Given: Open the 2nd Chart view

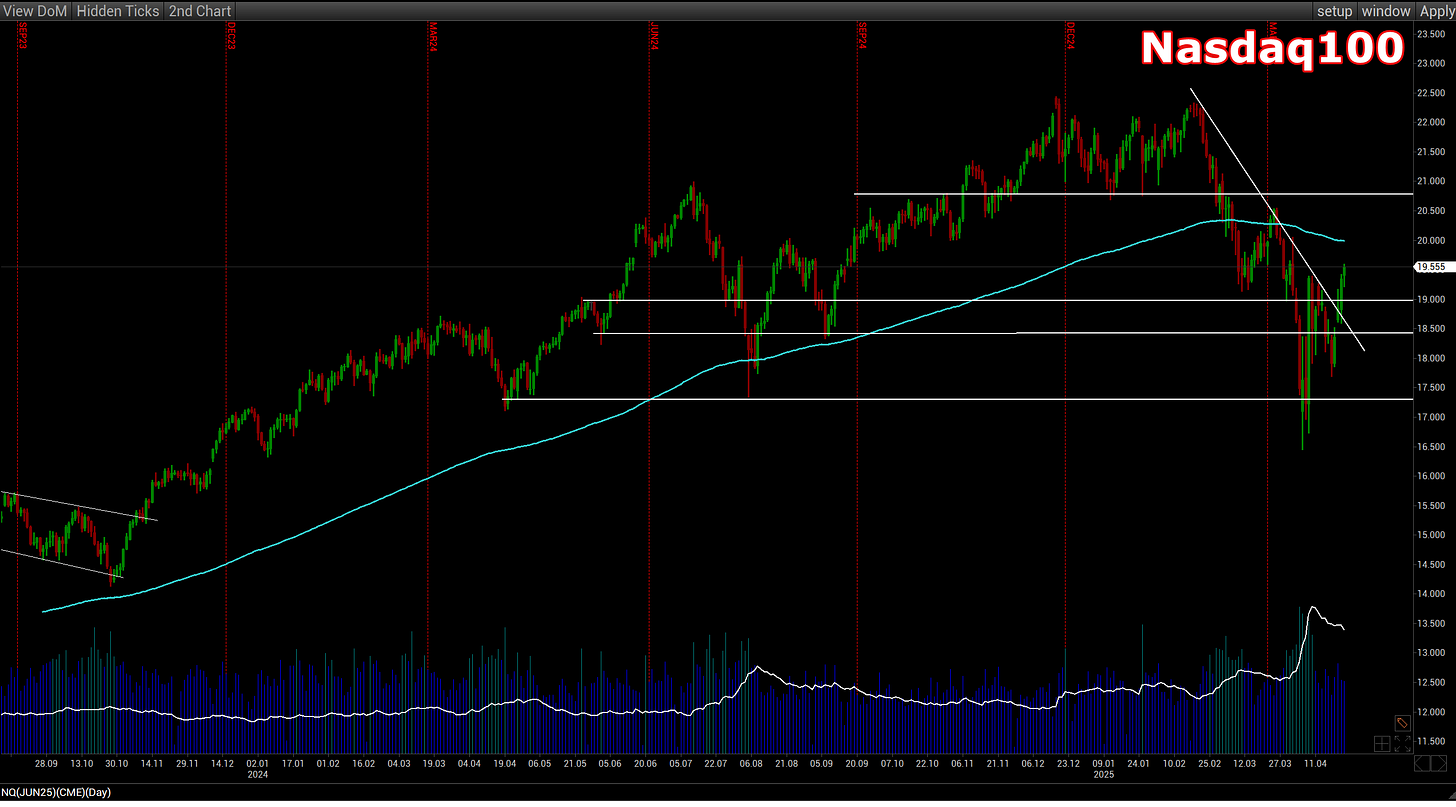Looking at the screenshot, I should (199, 11).
